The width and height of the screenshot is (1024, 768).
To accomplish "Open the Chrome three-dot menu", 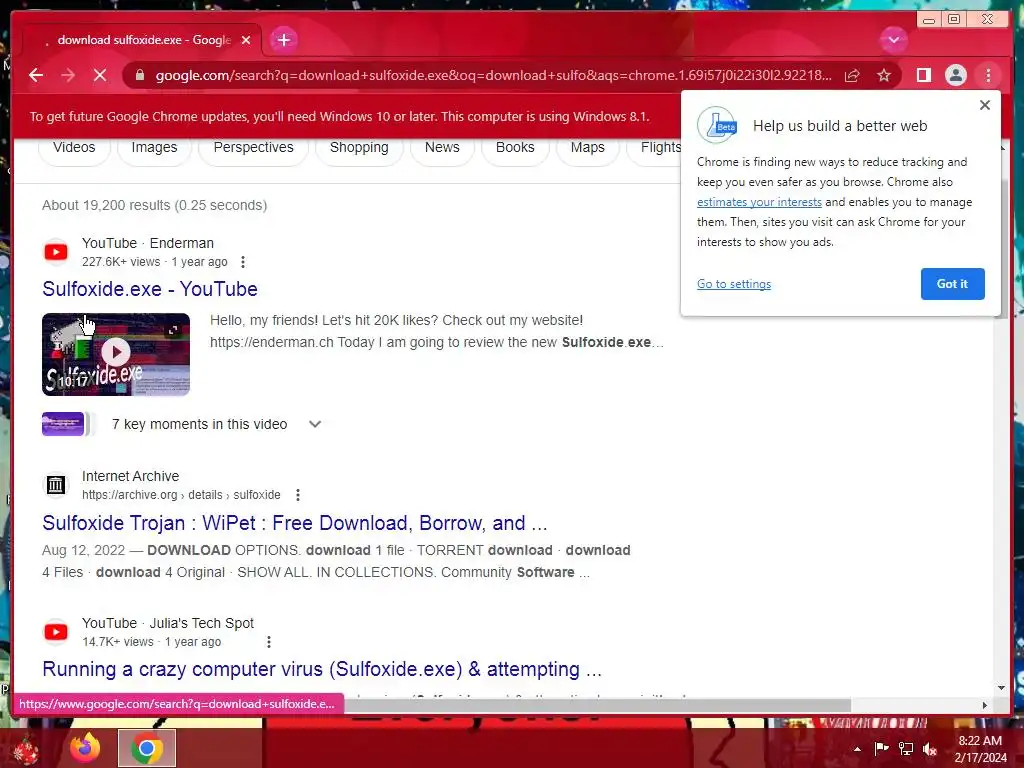I will (x=988, y=75).
